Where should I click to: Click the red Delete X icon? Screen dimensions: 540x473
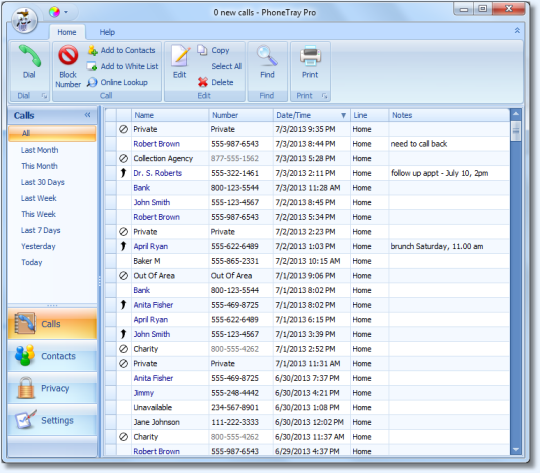coord(203,82)
